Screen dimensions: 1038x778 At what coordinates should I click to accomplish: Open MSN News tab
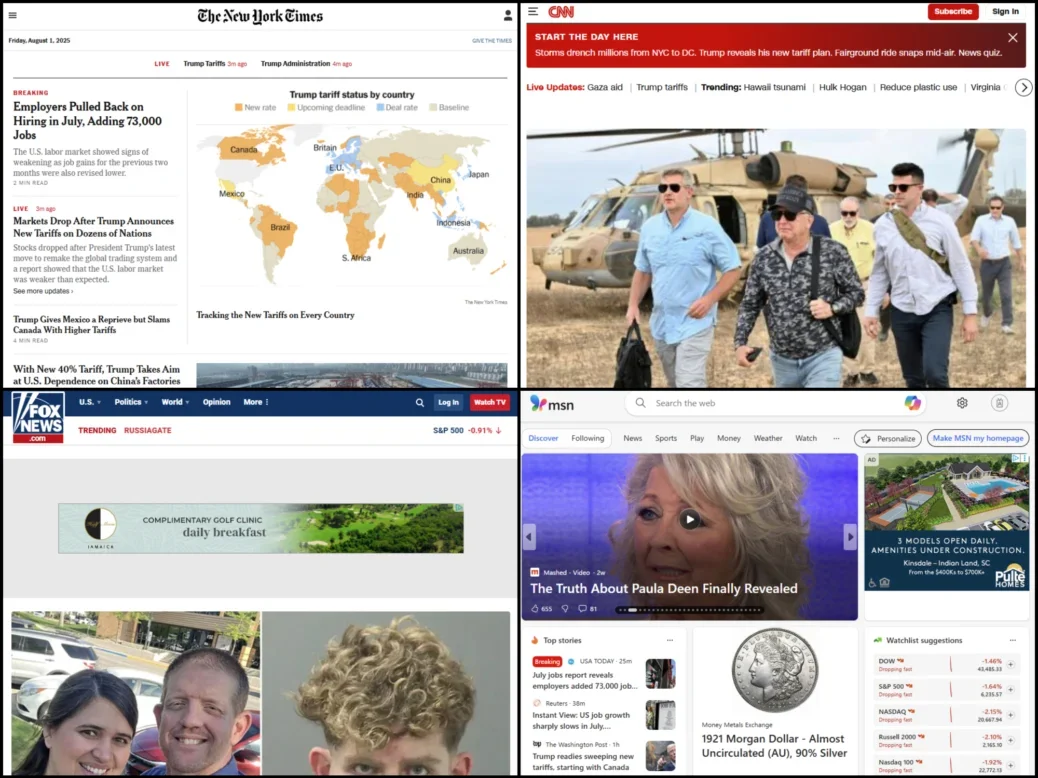point(633,438)
